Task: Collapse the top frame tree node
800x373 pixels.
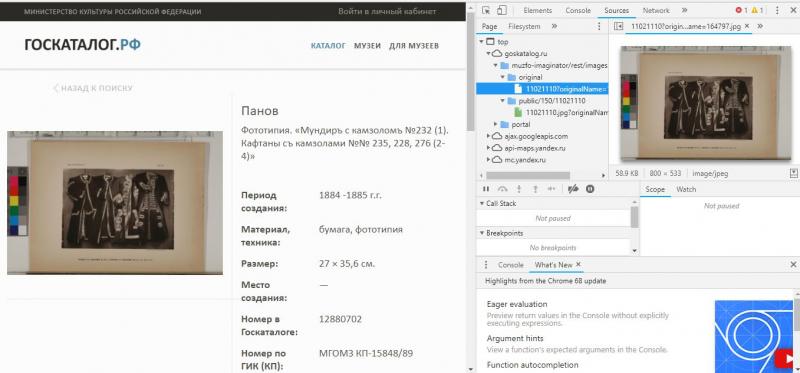Action: coord(482,42)
